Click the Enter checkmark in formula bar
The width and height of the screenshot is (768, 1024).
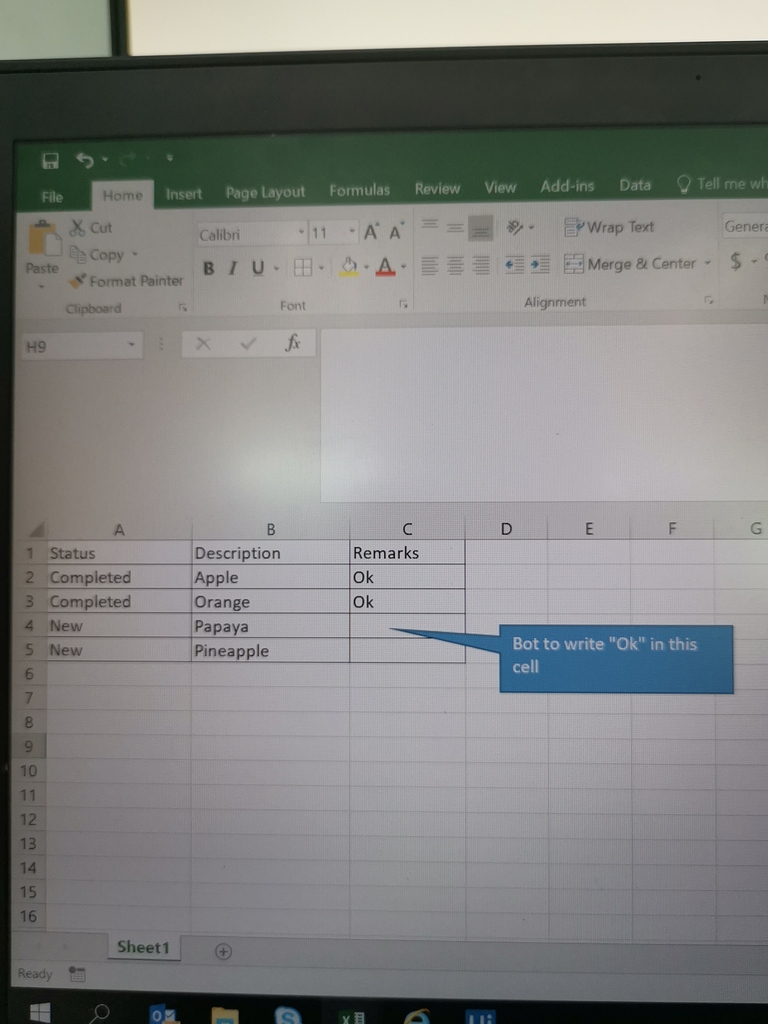pyautogui.click(x=248, y=343)
